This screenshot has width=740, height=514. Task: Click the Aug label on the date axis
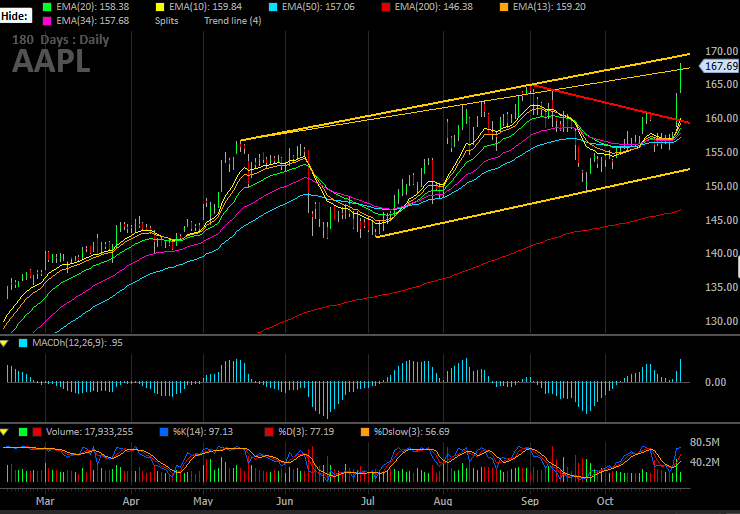pyautogui.click(x=443, y=501)
